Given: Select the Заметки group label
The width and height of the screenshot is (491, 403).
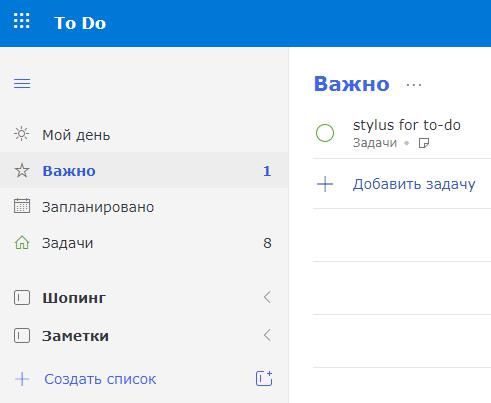Looking at the screenshot, I should tap(75, 336).
